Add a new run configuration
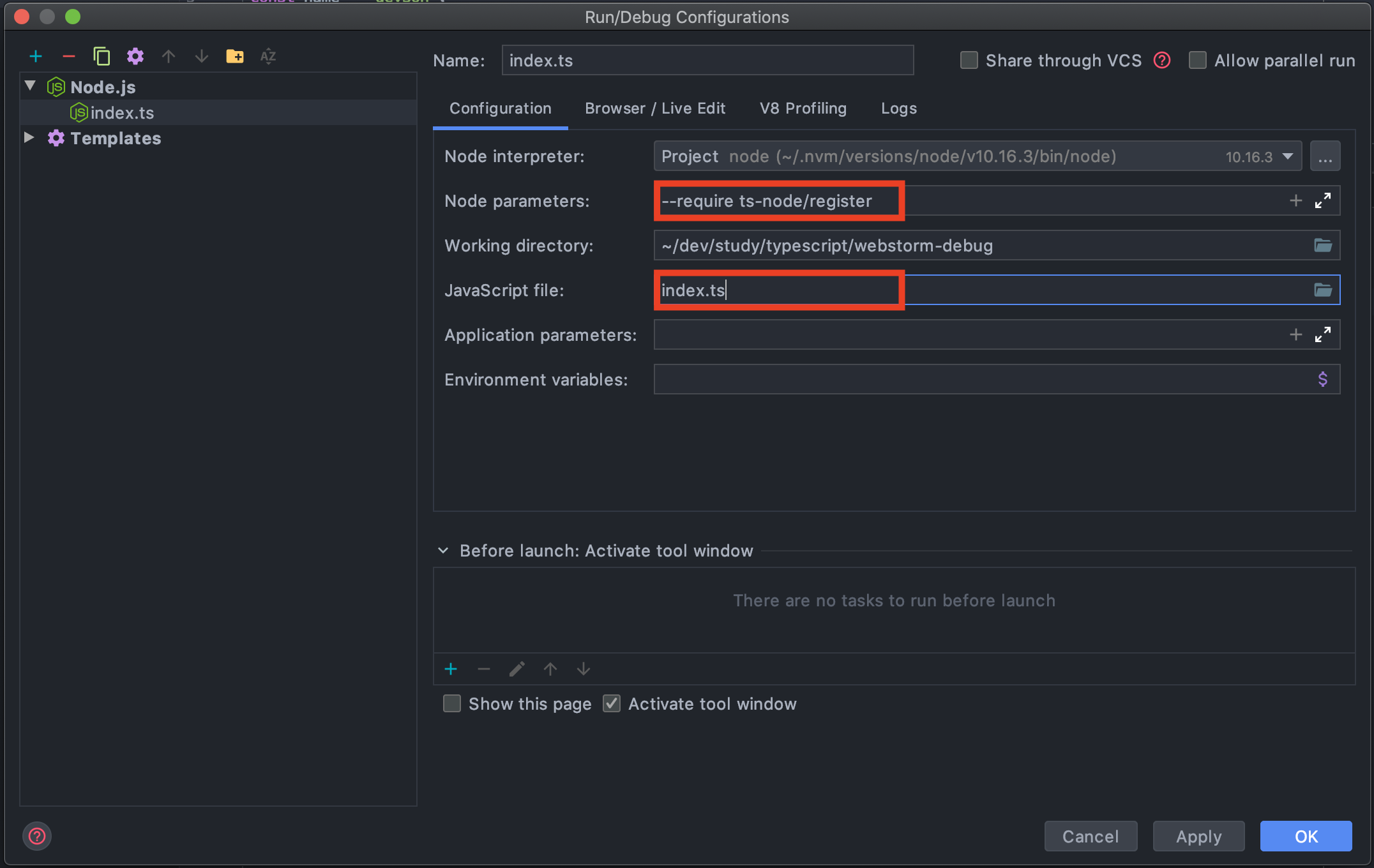The height and width of the screenshot is (868, 1374). click(x=36, y=56)
